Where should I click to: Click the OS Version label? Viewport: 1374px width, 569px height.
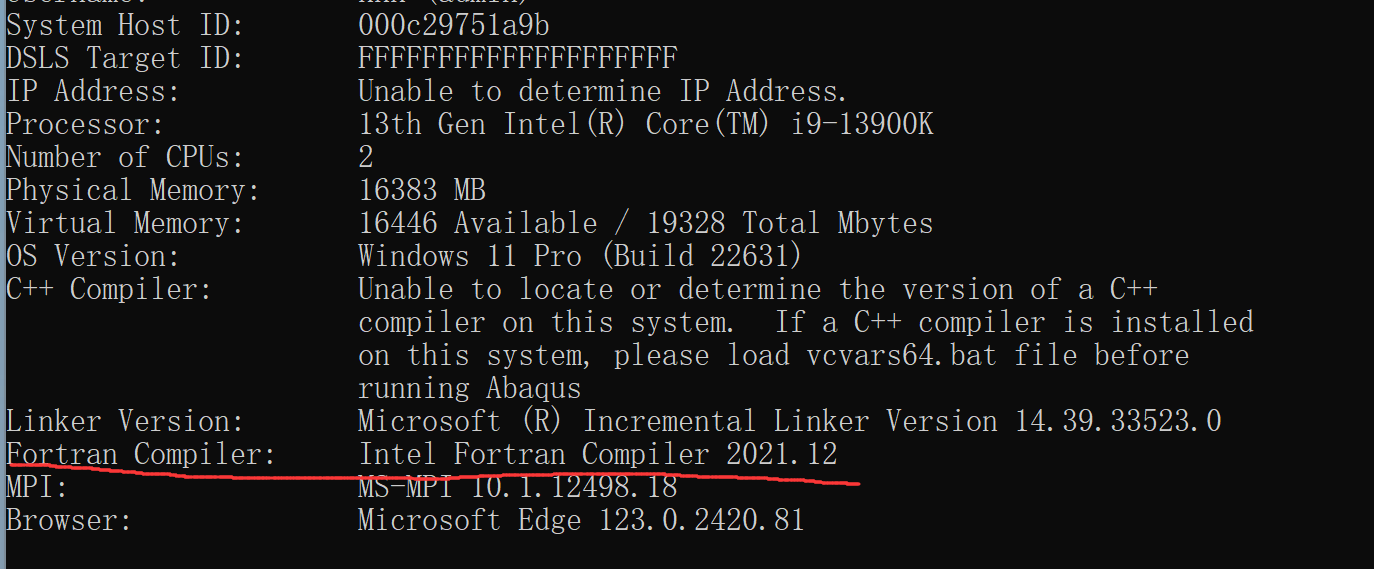93,256
